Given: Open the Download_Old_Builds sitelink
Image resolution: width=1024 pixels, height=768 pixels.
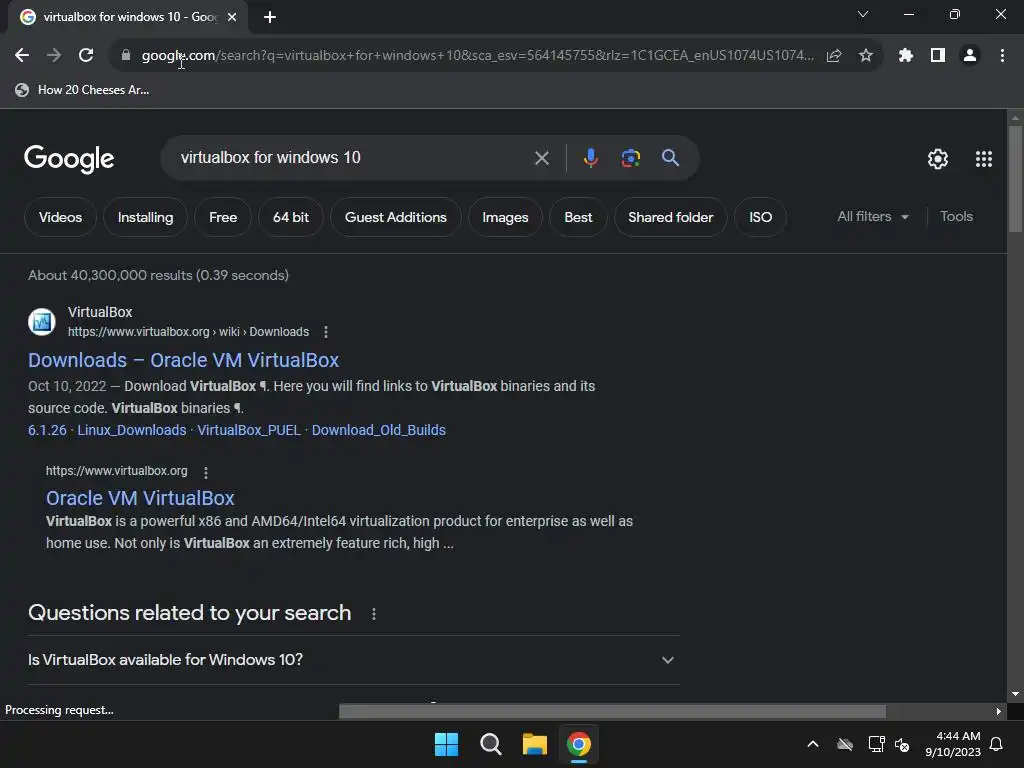Looking at the screenshot, I should pos(379,430).
